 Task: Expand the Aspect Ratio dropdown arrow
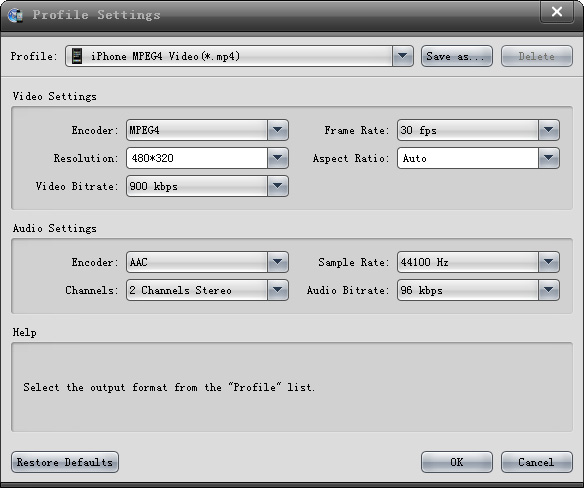click(x=548, y=158)
